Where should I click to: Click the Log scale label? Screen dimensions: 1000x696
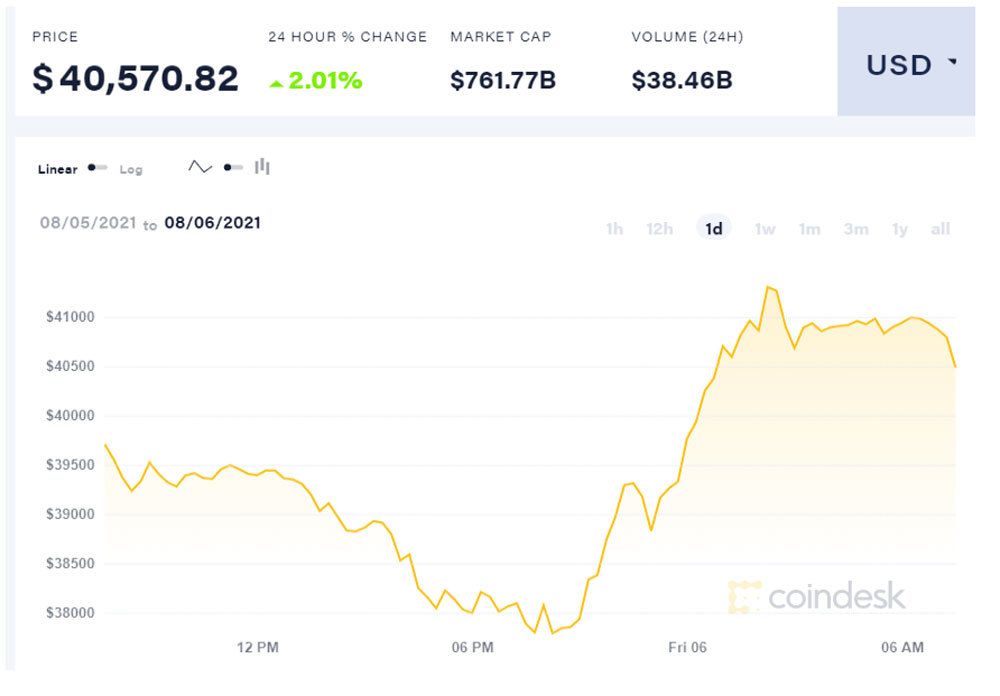(x=131, y=170)
